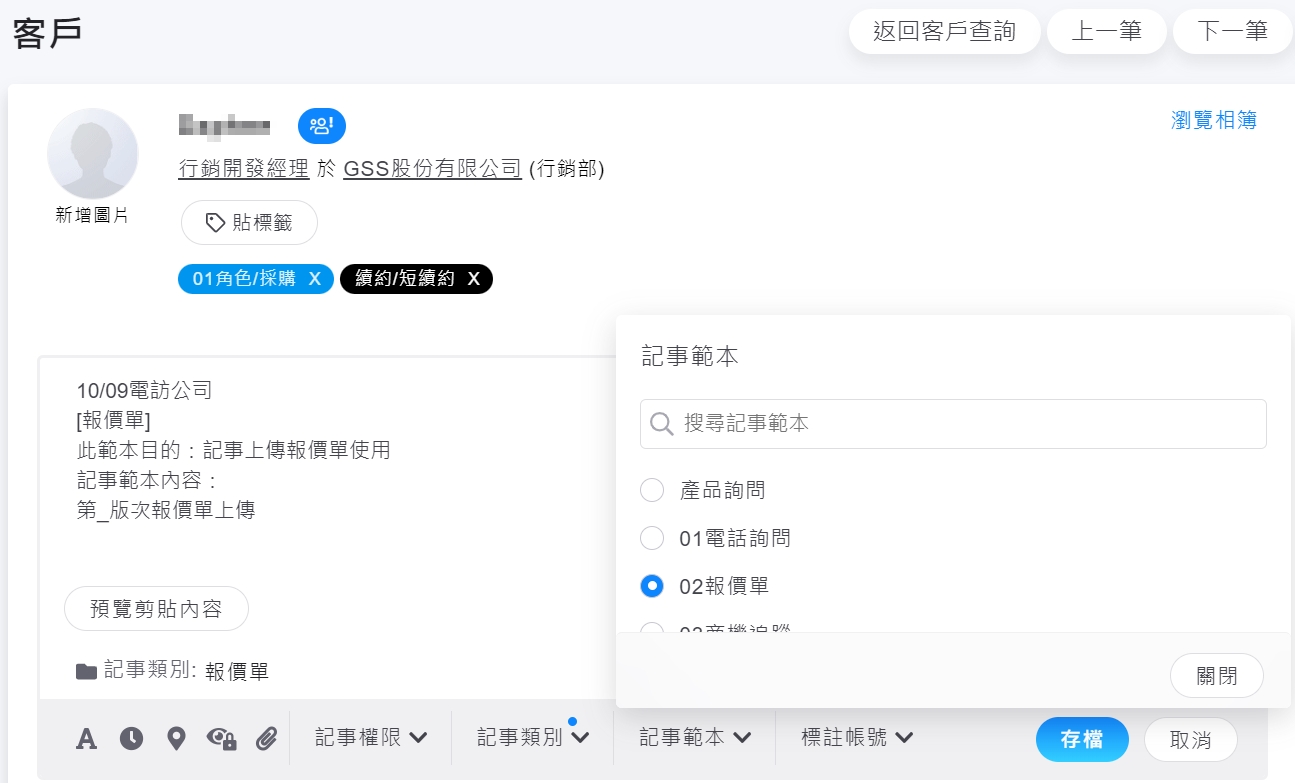1295x783 pixels.
Task: Select the 產品詢問 radio option
Action: tap(652, 490)
